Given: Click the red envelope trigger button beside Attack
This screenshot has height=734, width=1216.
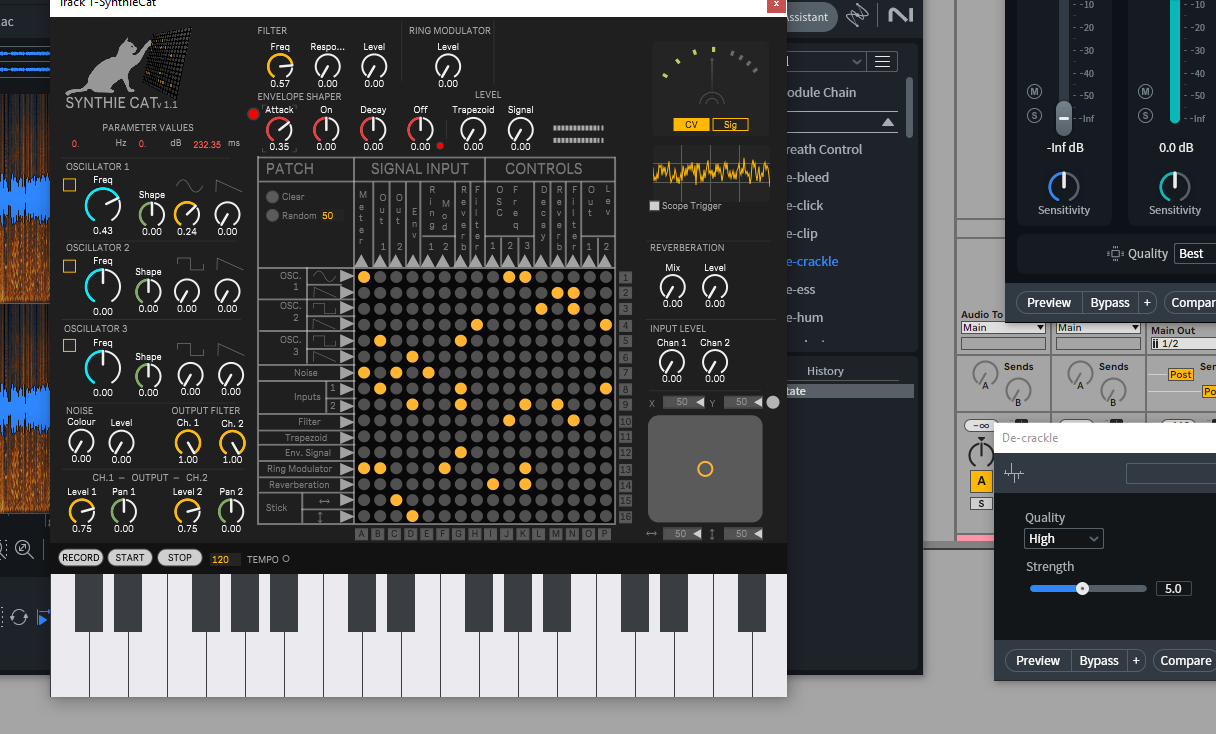Looking at the screenshot, I should tap(253, 114).
